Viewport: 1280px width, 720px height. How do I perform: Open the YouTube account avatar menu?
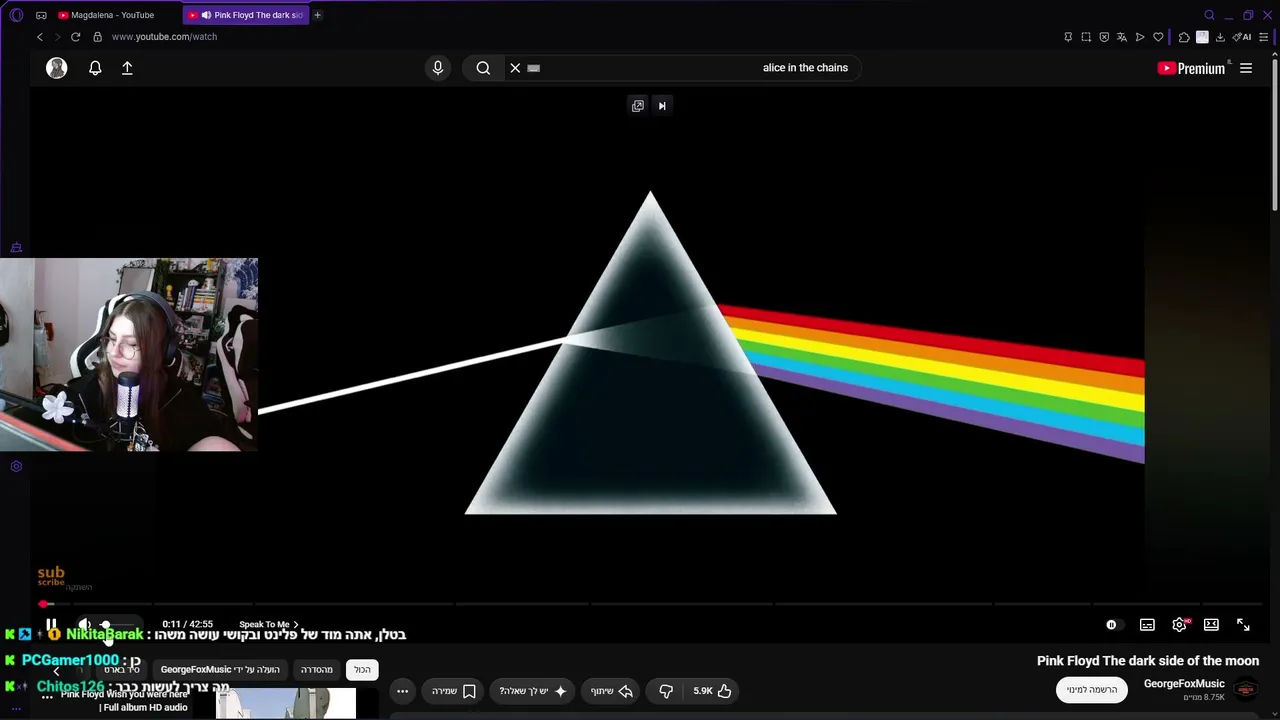click(x=56, y=68)
